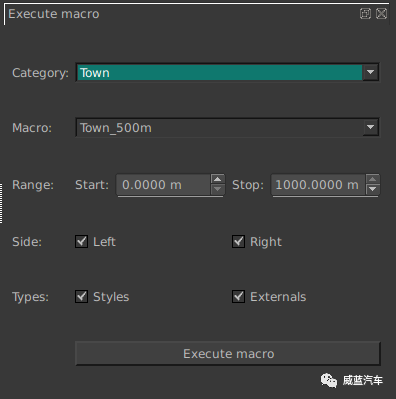Click the Category: label
This screenshot has height=399, width=396.
(40, 73)
